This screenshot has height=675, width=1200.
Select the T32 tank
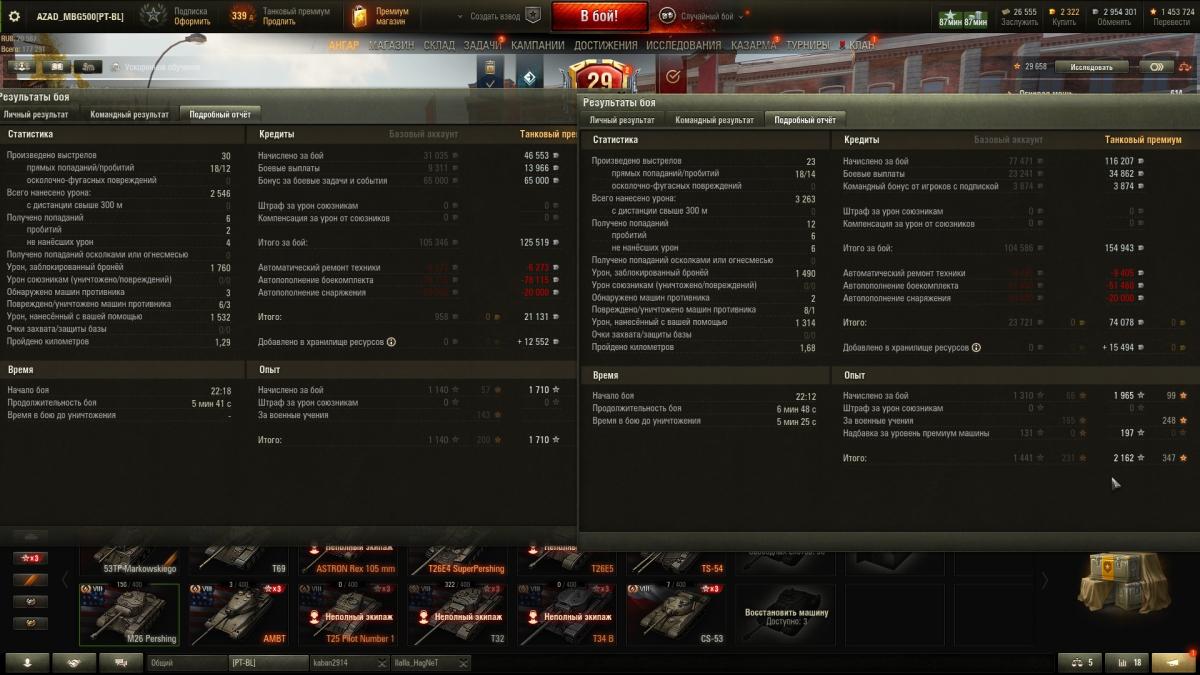click(x=457, y=614)
